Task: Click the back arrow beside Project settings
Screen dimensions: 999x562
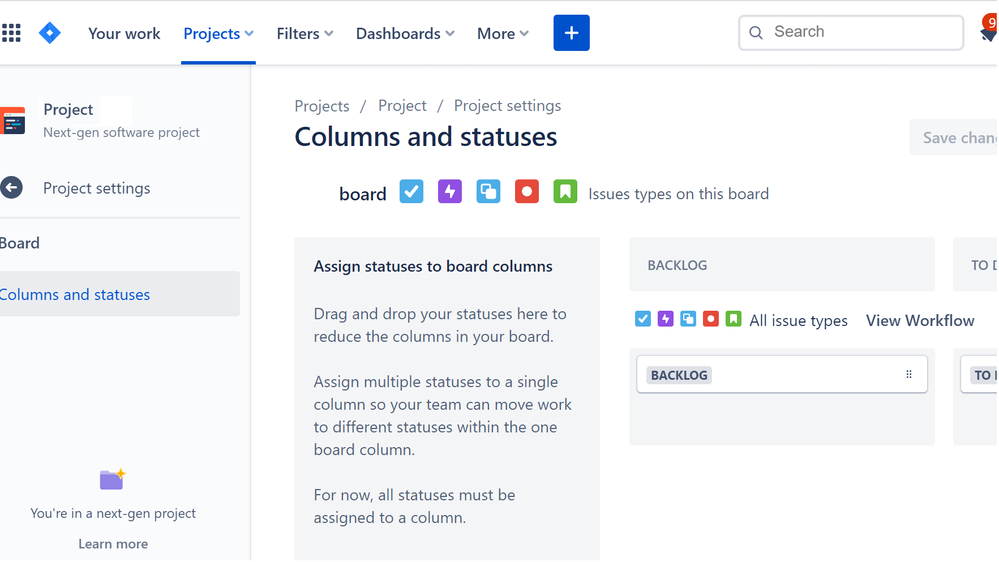Action: [x=11, y=188]
